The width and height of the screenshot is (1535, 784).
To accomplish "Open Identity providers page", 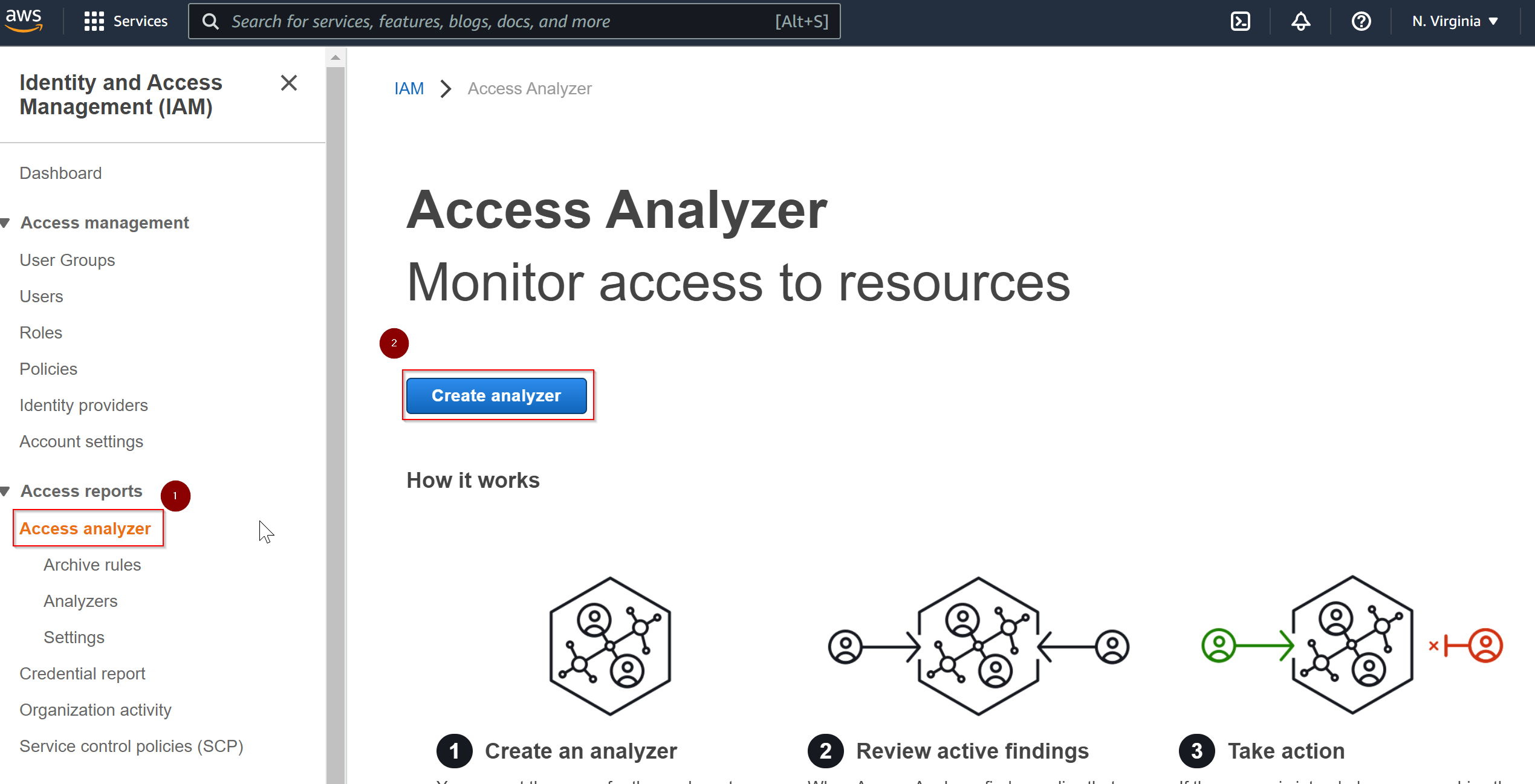I will coord(83,406).
